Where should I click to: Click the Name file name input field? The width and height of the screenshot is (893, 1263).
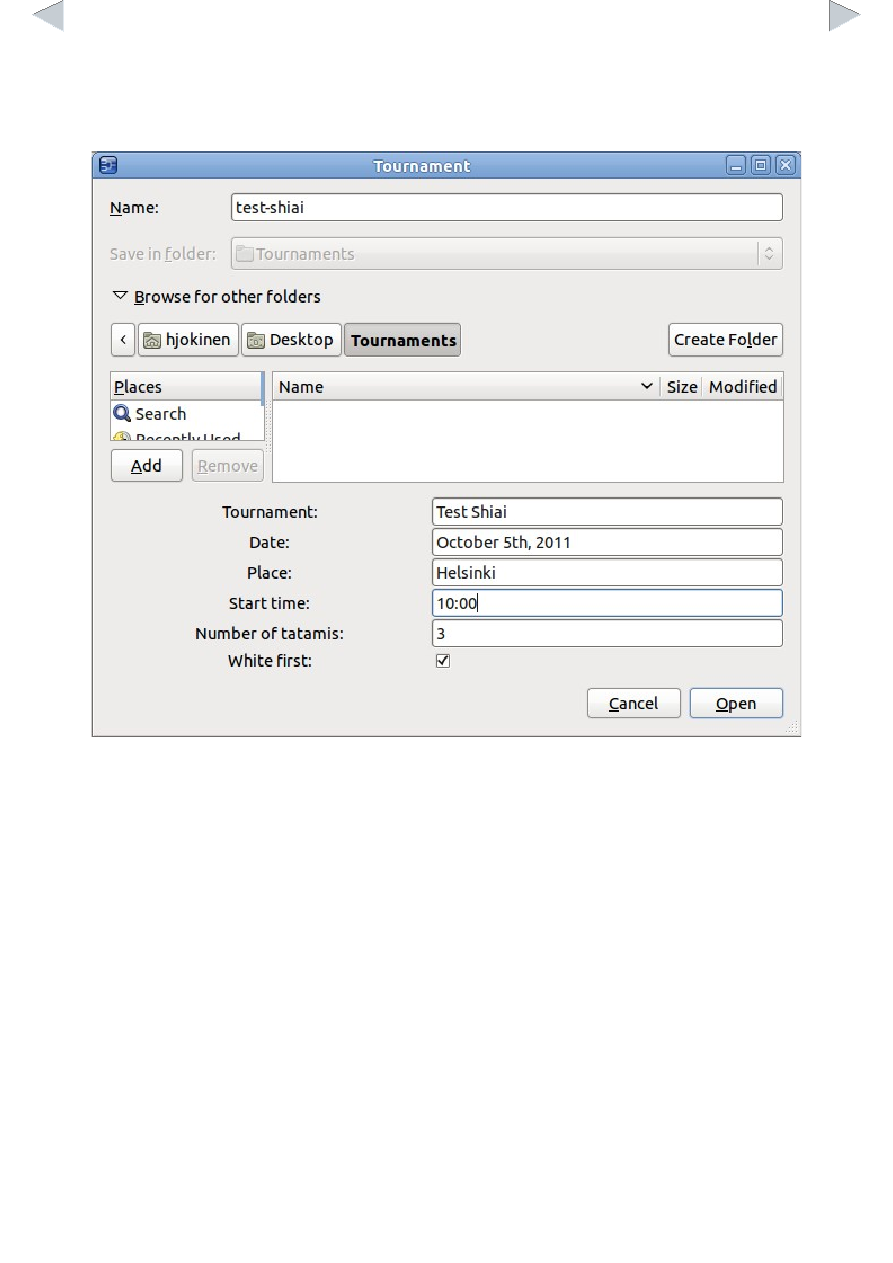point(507,207)
